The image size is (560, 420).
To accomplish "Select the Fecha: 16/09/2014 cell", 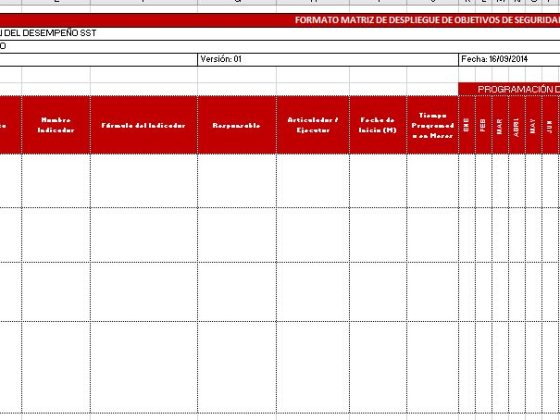I will [x=509, y=60].
